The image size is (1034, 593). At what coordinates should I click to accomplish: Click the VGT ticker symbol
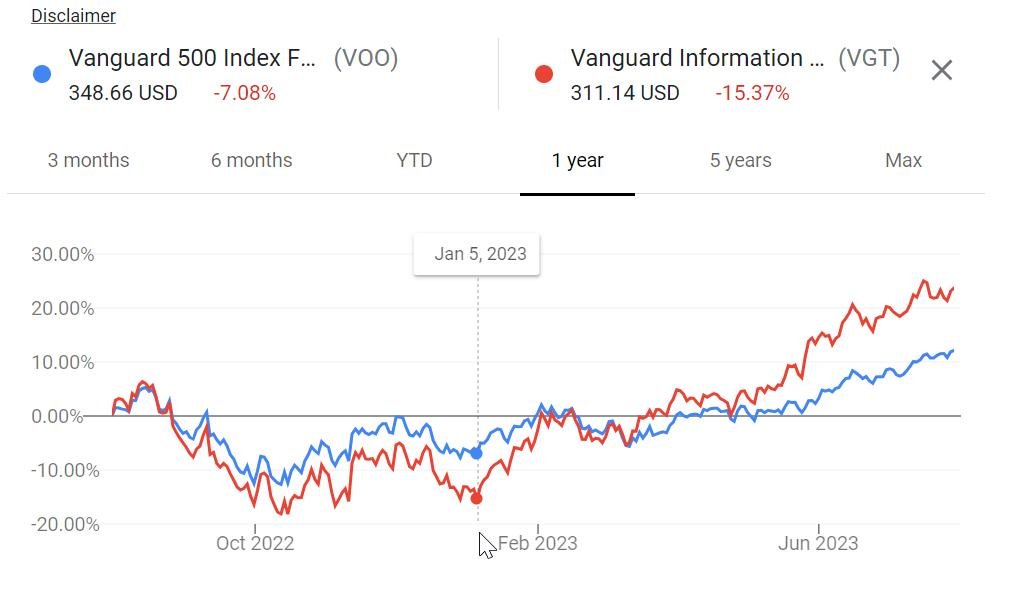[x=868, y=58]
